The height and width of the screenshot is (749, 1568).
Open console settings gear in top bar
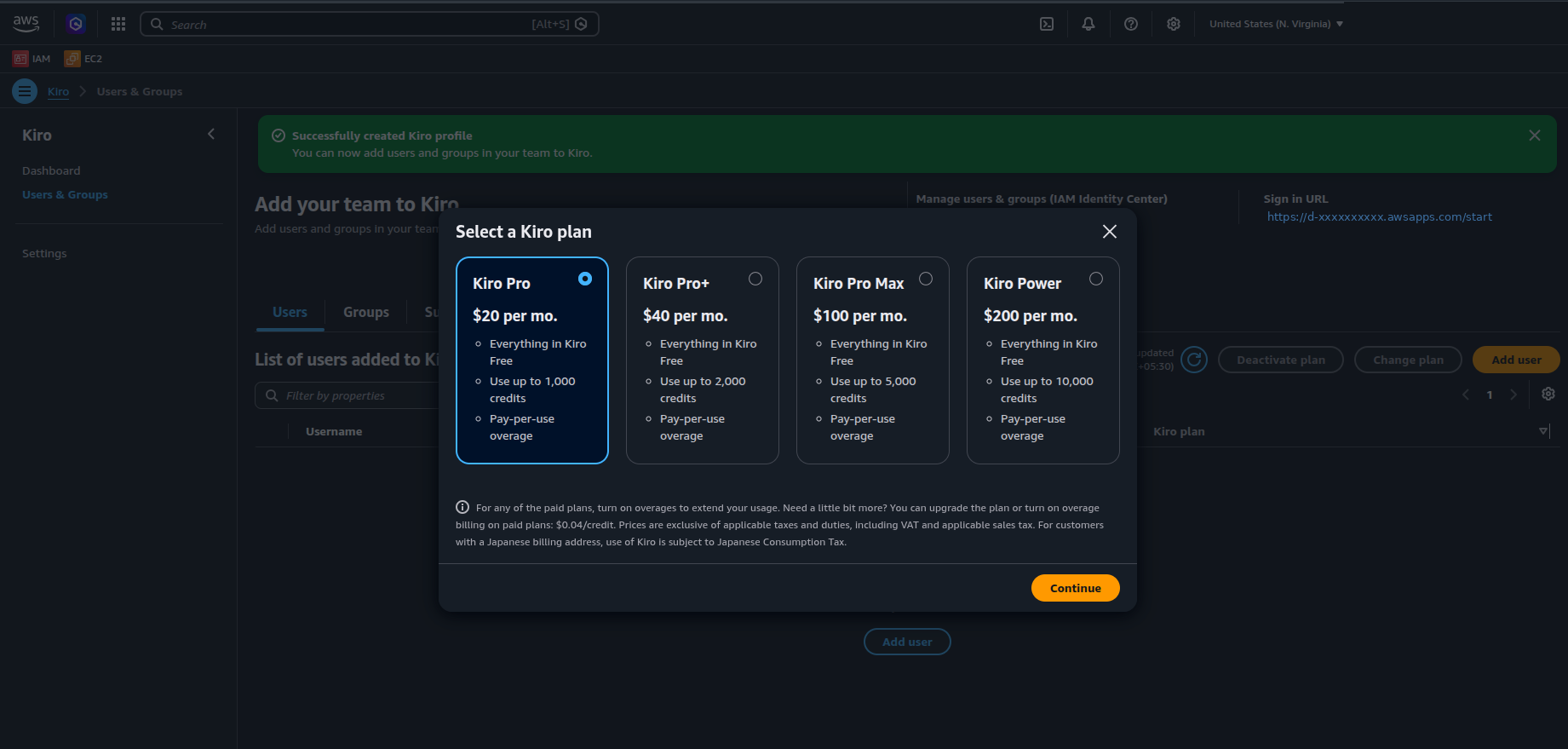coord(1174,24)
